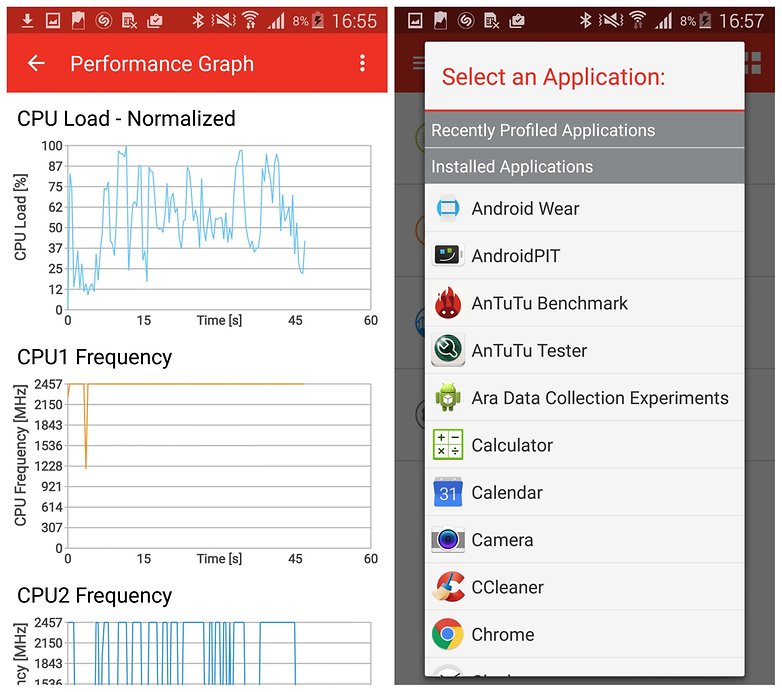Viewport: 782px width, 692px height.
Task: Tap the AnTuTu Benchmark flame icon
Action: (x=448, y=303)
